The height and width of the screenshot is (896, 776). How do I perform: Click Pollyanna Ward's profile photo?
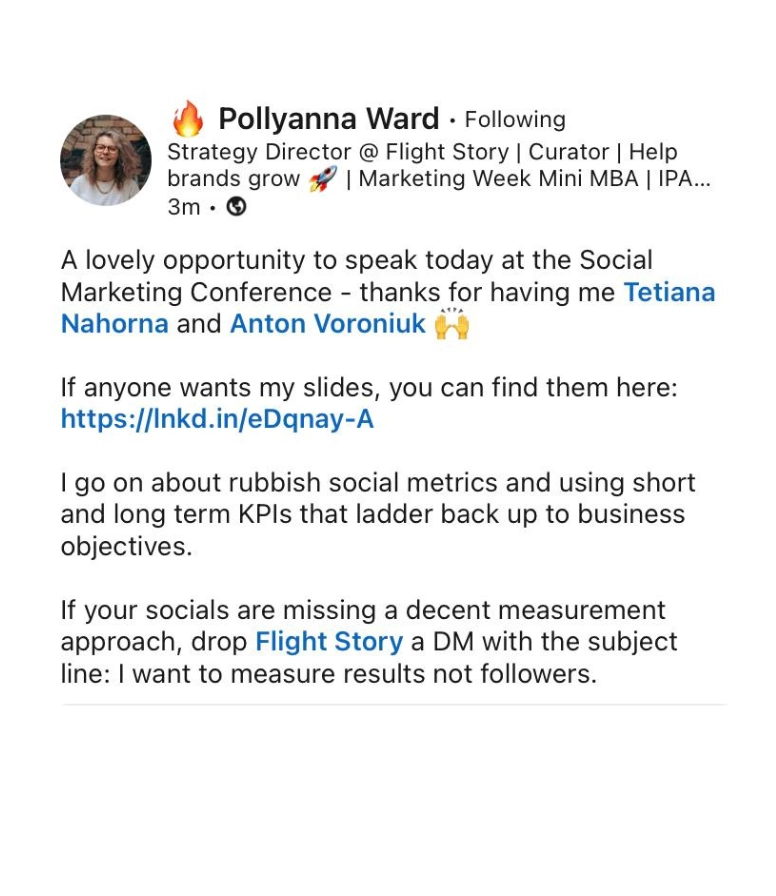pyautogui.click(x=106, y=160)
